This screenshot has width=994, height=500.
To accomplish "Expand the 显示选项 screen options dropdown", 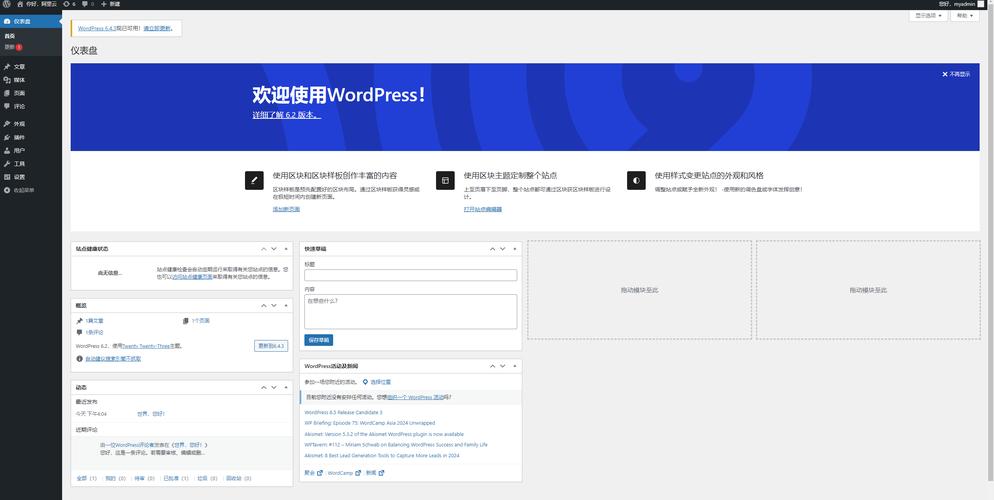I will click(x=929, y=16).
